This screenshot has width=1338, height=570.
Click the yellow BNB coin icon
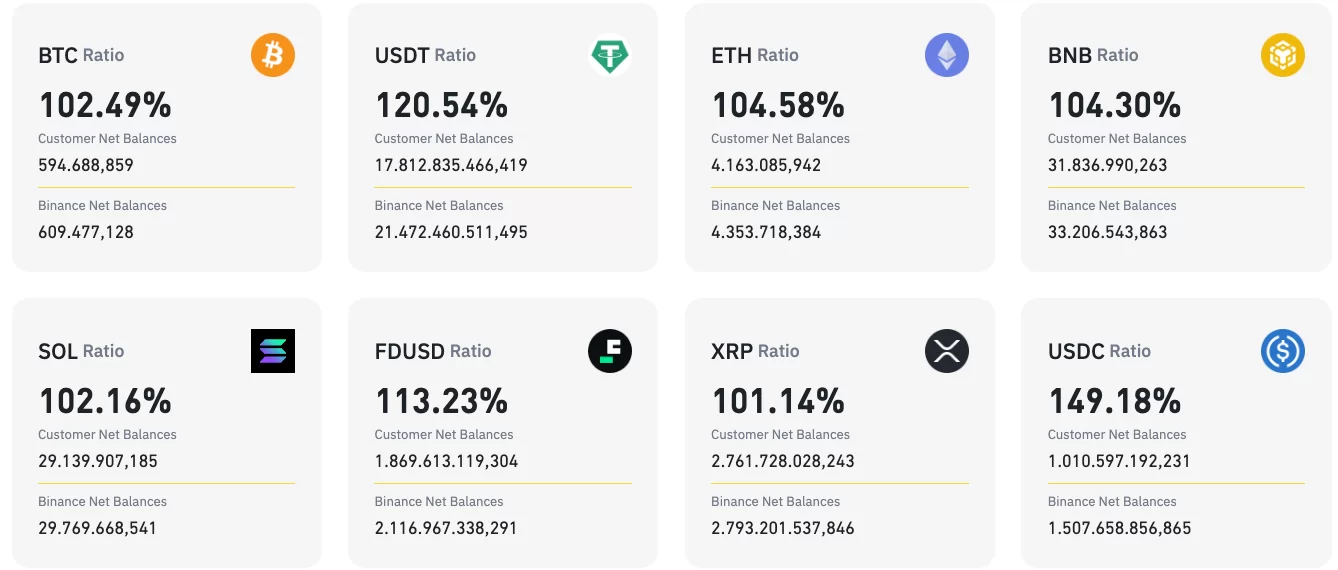pyautogui.click(x=1283, y=55)
